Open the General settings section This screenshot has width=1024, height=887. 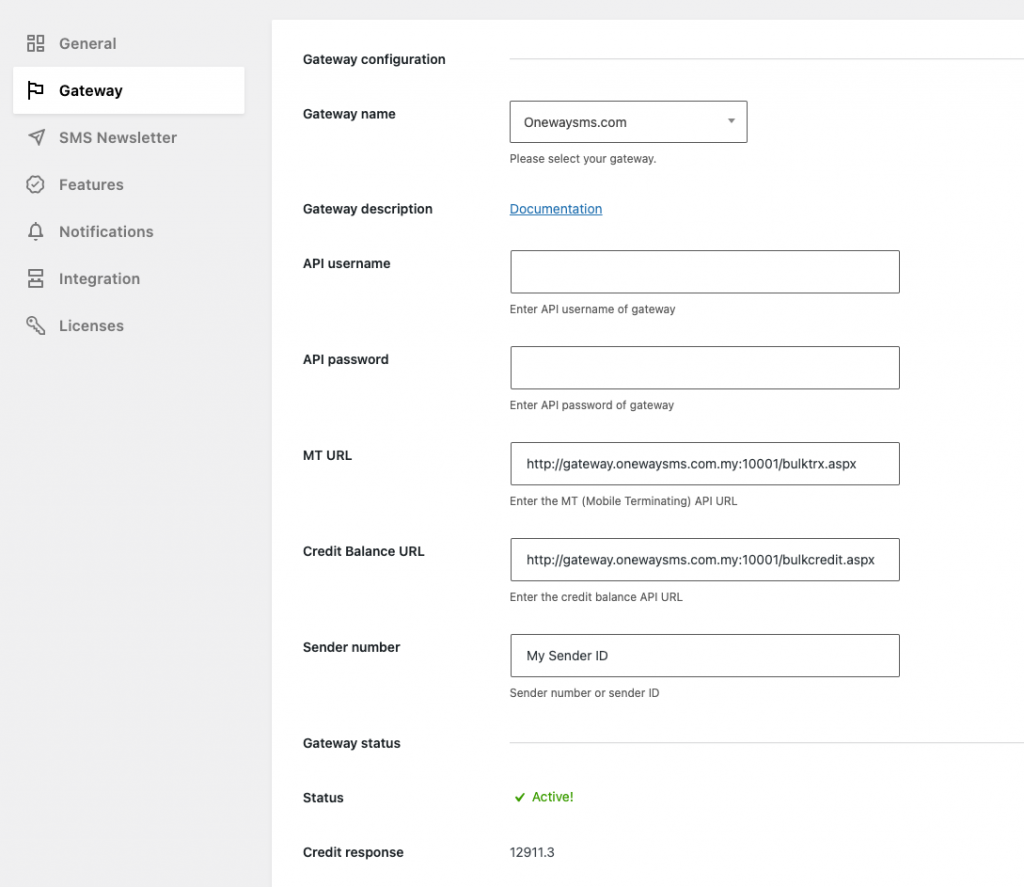[x=88, y=44]
